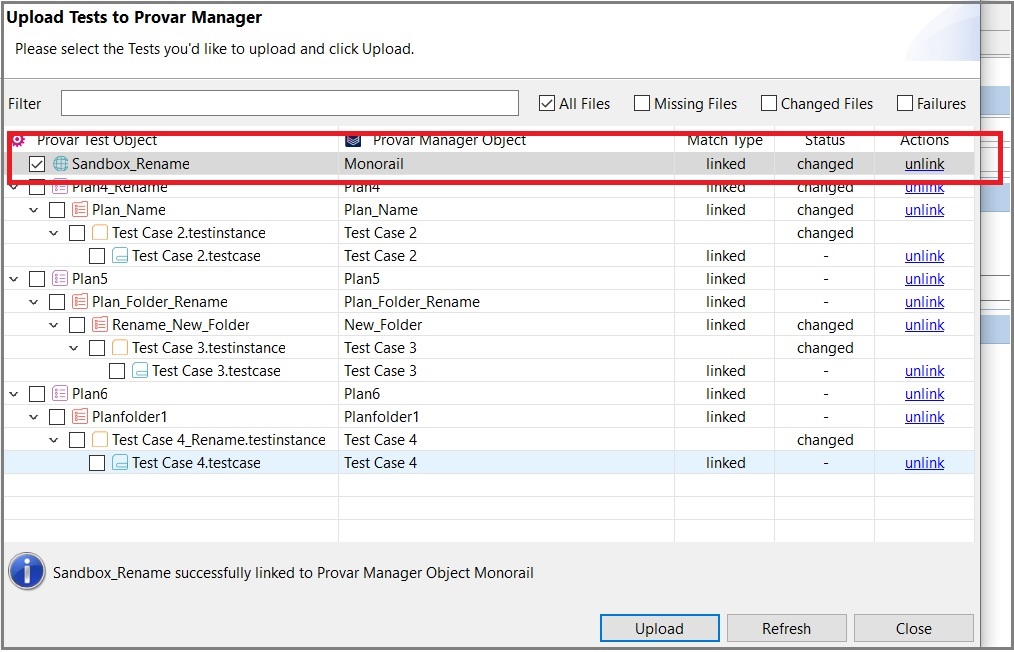Tick the Rename_New_Folder checkbox
This screenshot has width=1014, height=652.
coord(77,325)
